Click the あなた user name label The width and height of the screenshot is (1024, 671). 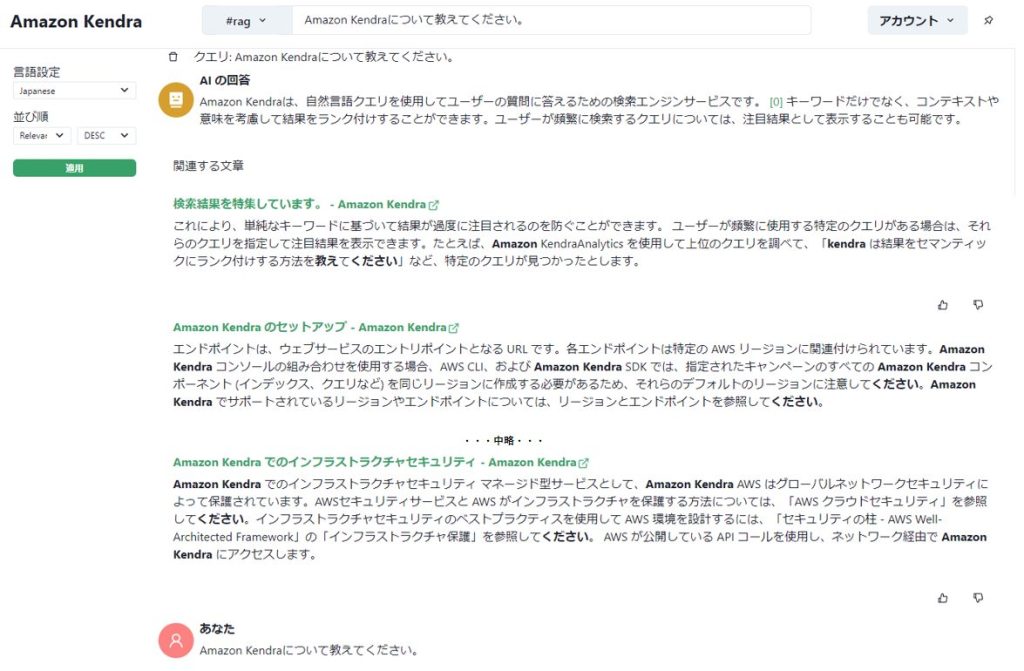coord(217,629)
